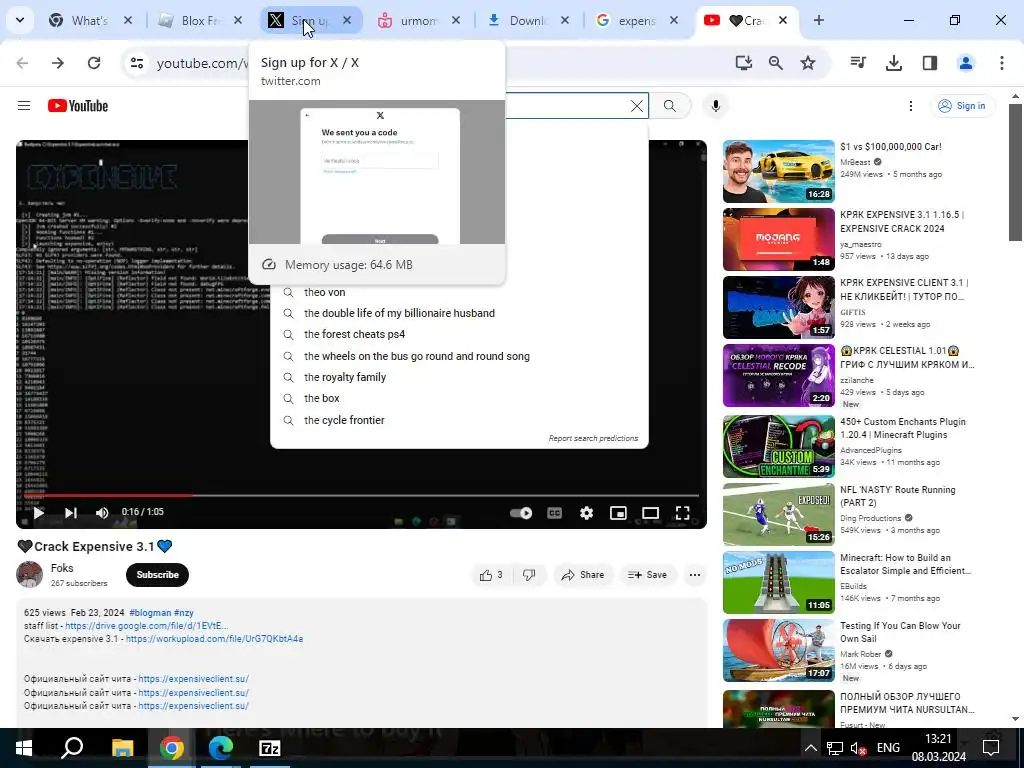Play the Crack Expensive video
This screenshot has width=1024, height=768.
click(39, 513)
